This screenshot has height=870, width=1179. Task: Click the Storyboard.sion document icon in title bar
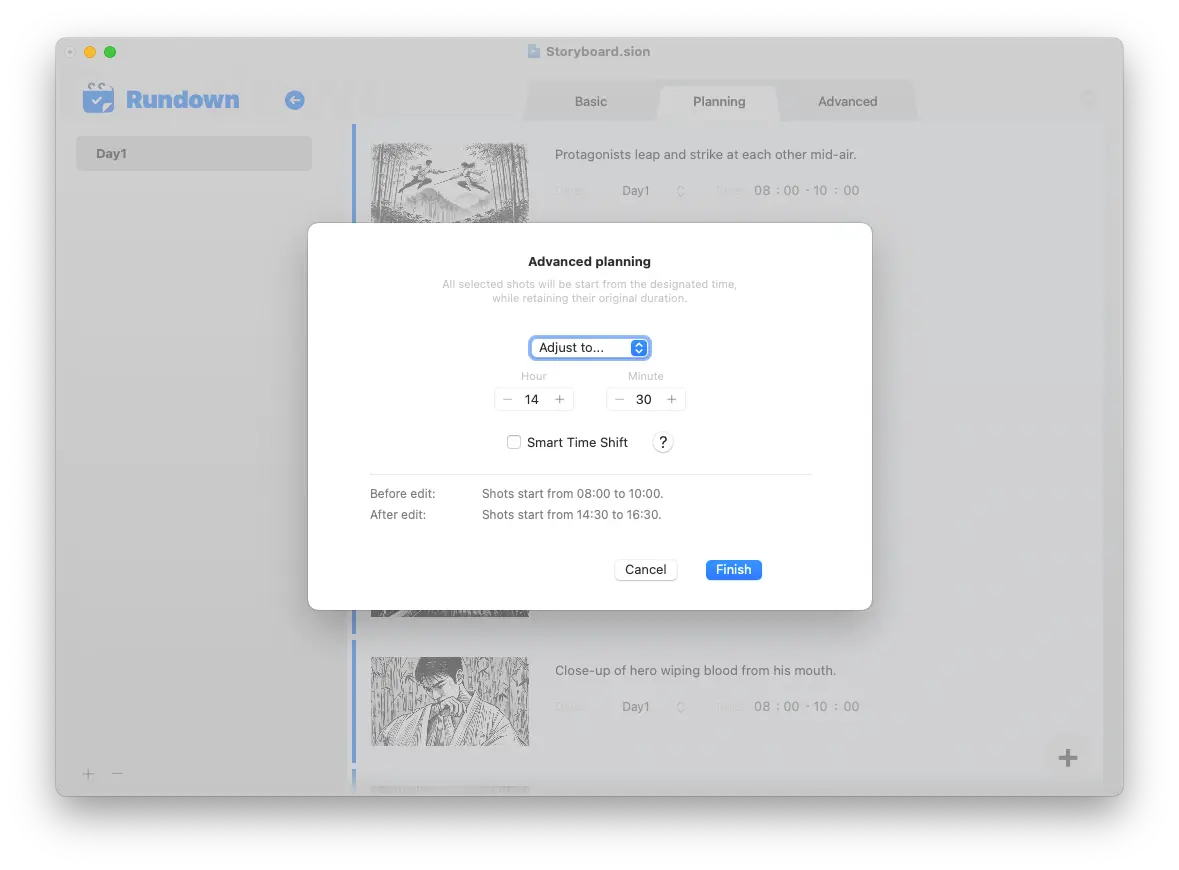pyautogui.click(x=534, y=52)
